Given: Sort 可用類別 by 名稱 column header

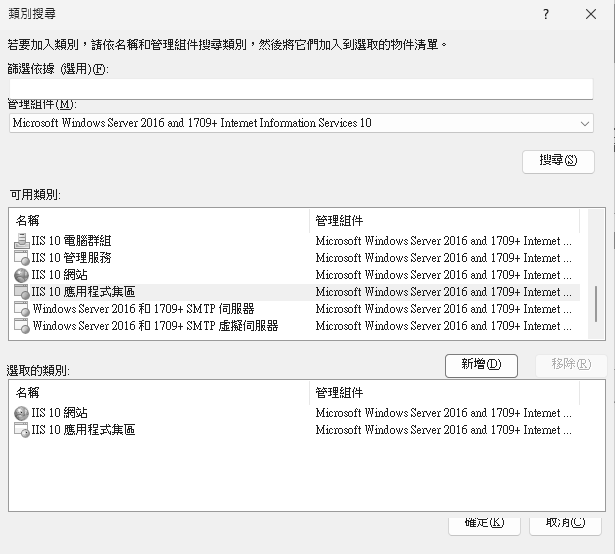Looking at the screenshot, I should pos(160,221).
